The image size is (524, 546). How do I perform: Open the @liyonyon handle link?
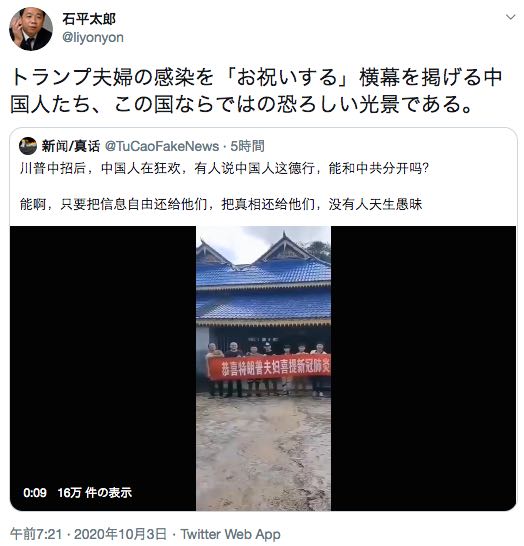click(93, 37)
